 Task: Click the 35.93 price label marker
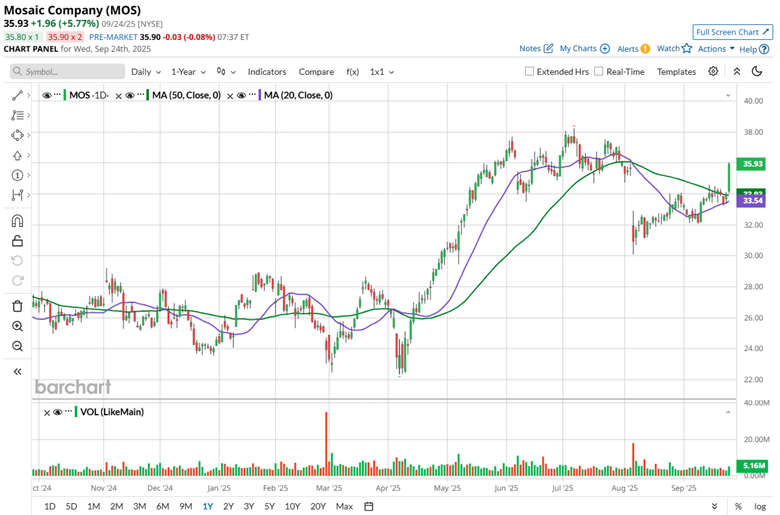tap(752, 164)
